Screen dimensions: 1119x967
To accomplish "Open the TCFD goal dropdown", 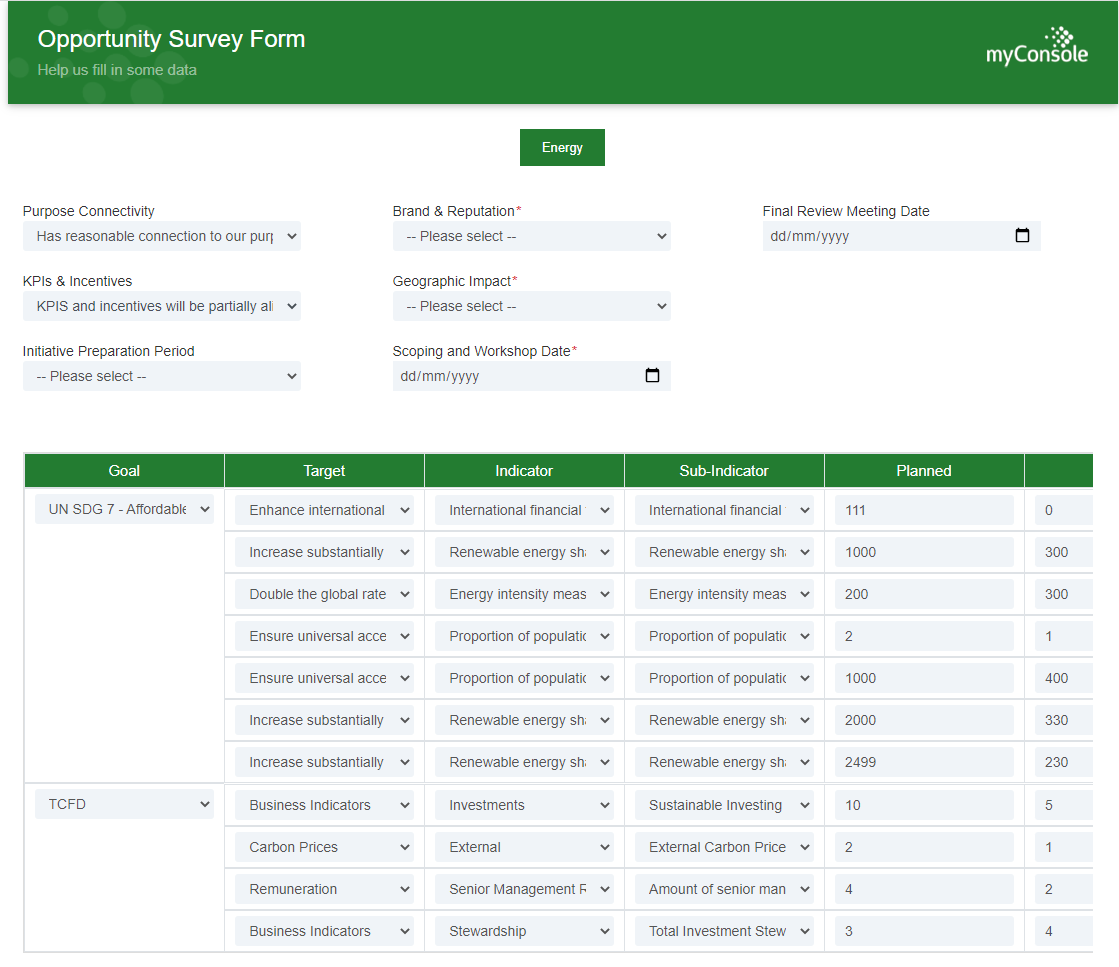I will click(124, 804).
